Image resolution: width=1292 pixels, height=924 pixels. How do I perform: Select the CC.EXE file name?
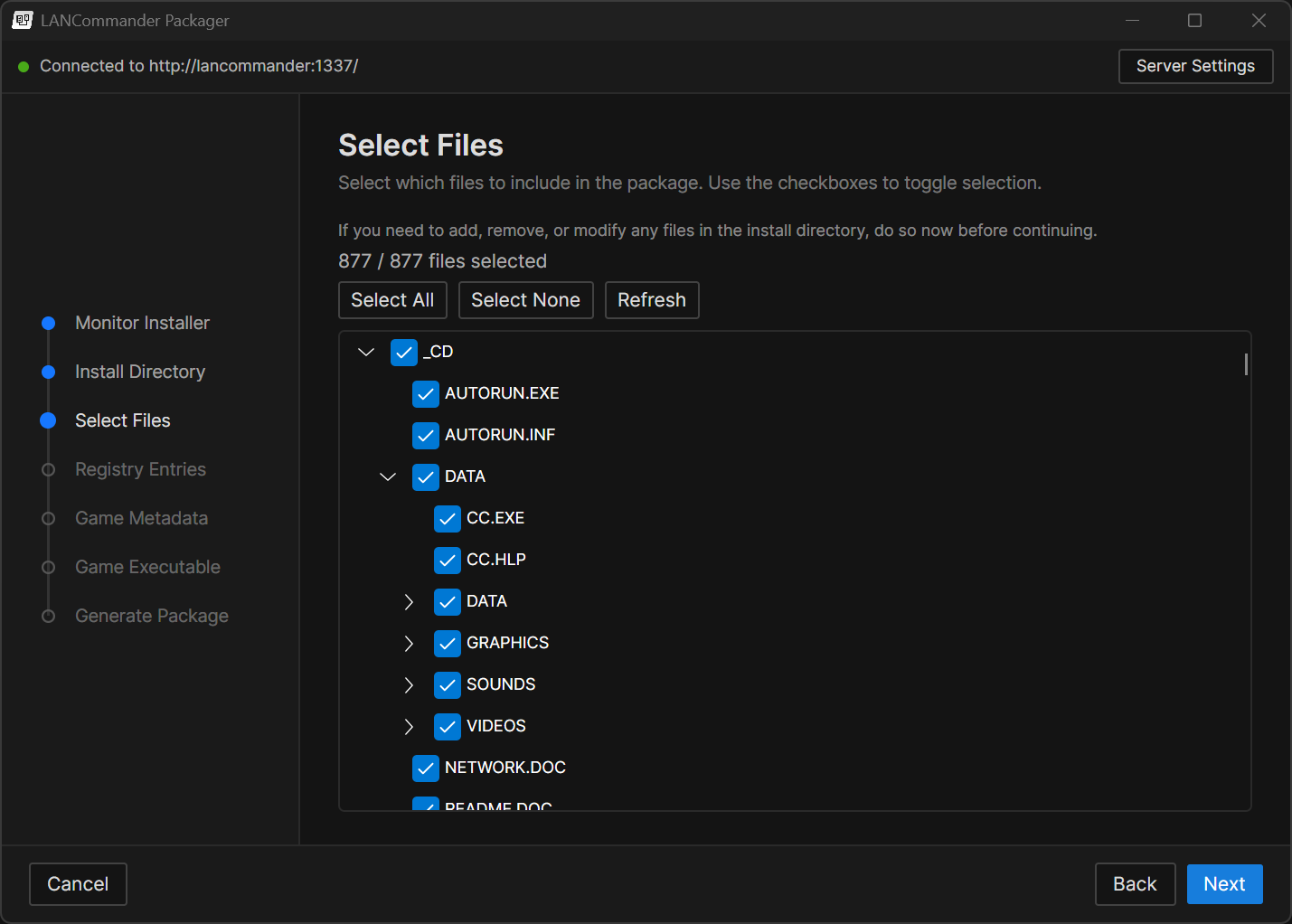click(x=495, y=518)
